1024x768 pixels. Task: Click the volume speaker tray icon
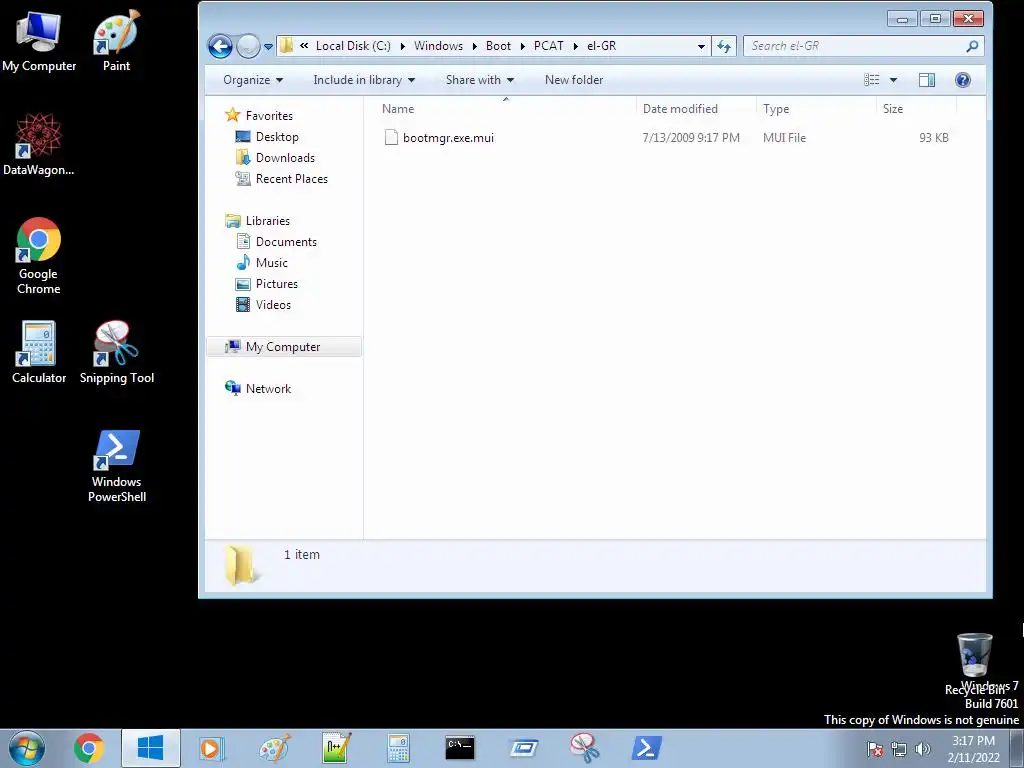coord(922,749)
